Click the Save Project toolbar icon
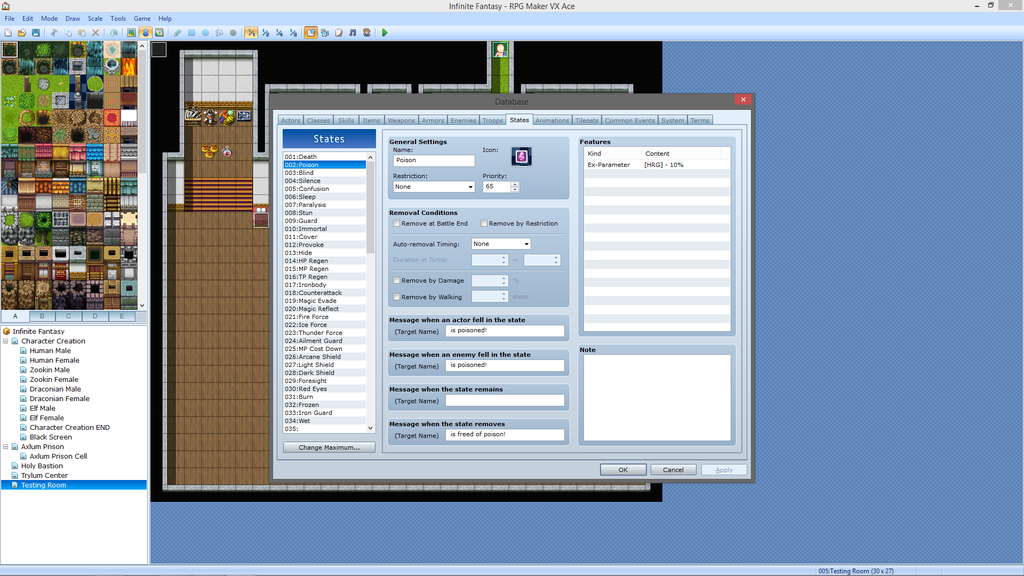 click(35, 33)
